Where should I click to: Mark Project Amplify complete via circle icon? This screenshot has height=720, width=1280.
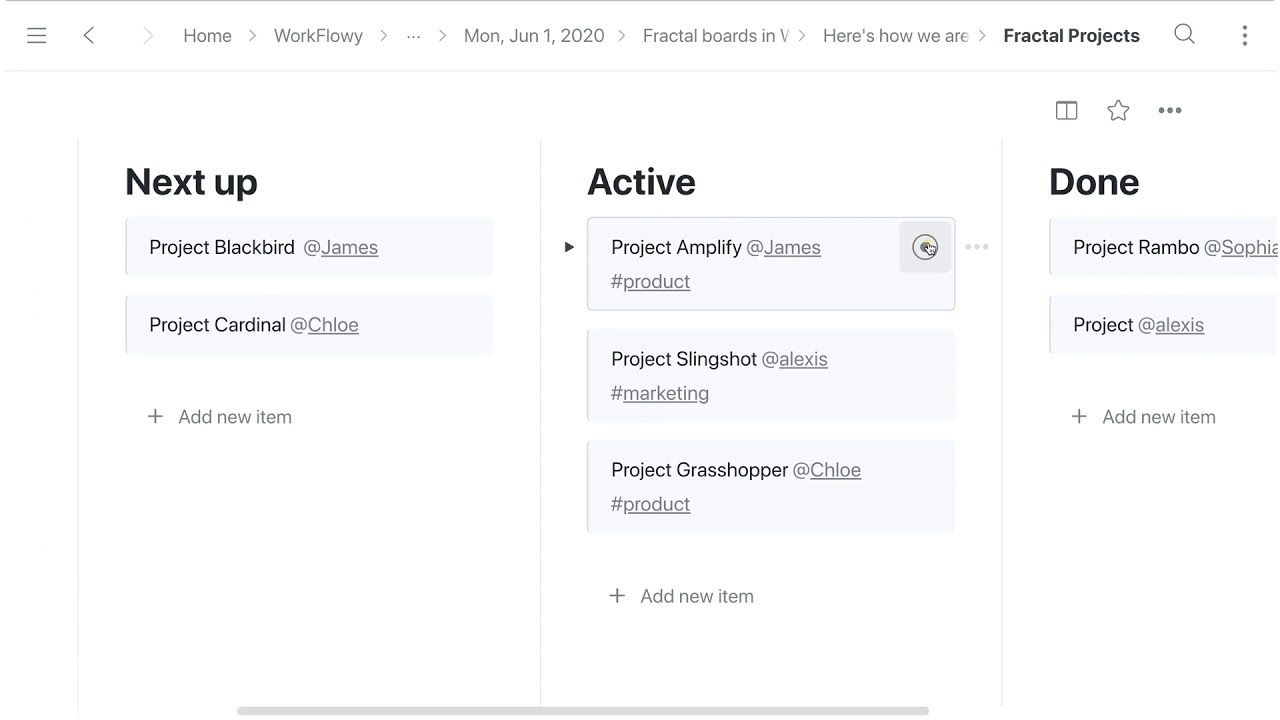coord(925,247)
